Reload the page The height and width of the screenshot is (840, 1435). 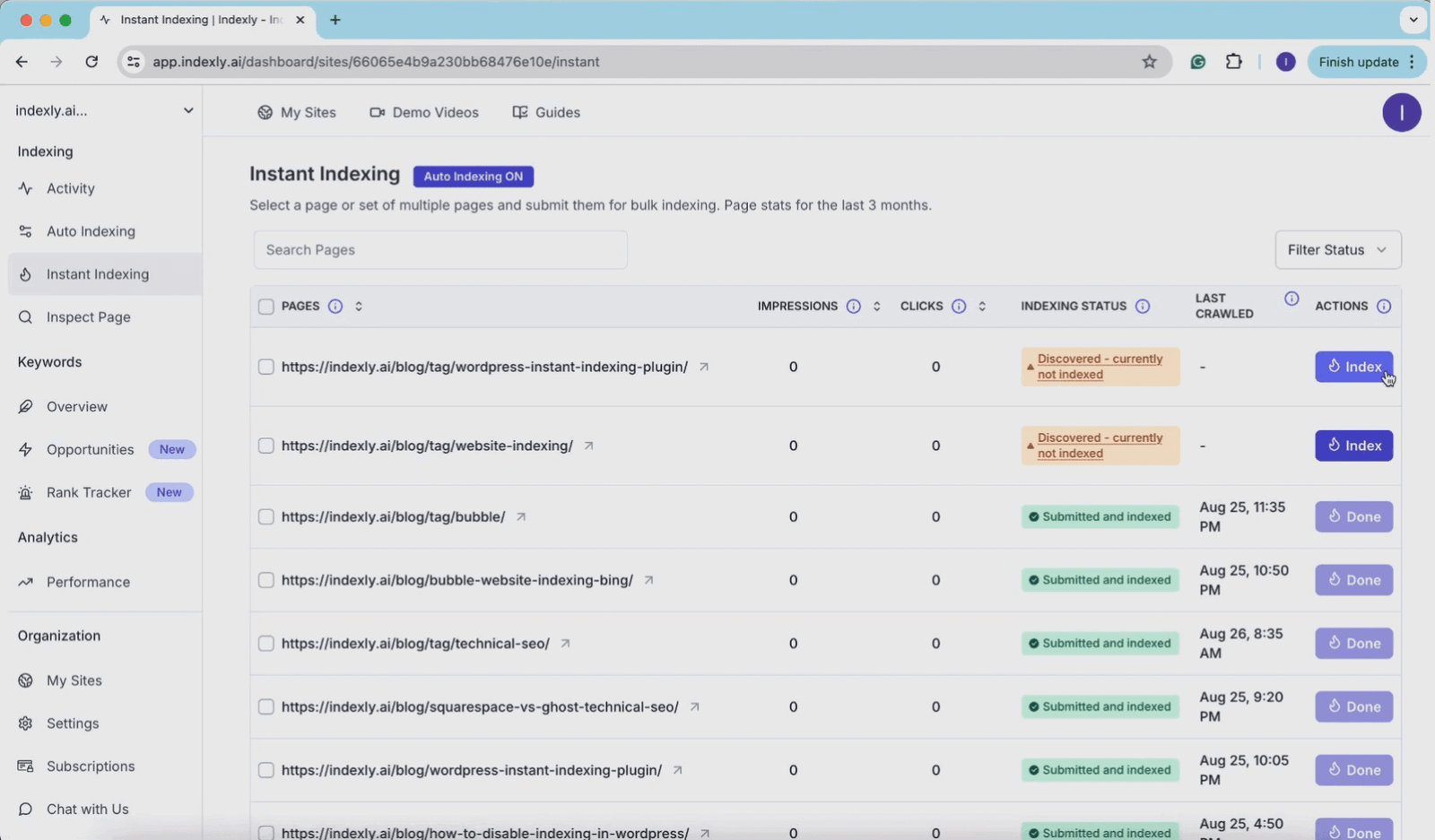91,62
